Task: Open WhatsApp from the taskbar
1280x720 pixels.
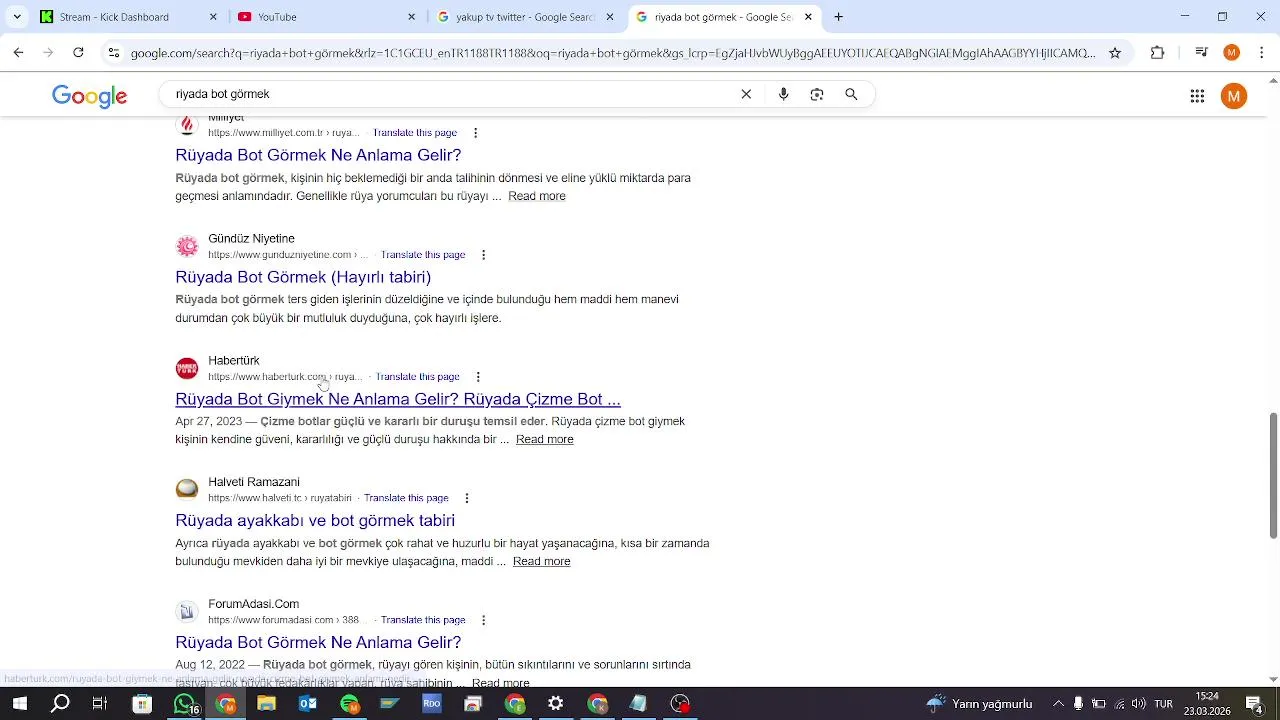Action: [x=185, y=704]
